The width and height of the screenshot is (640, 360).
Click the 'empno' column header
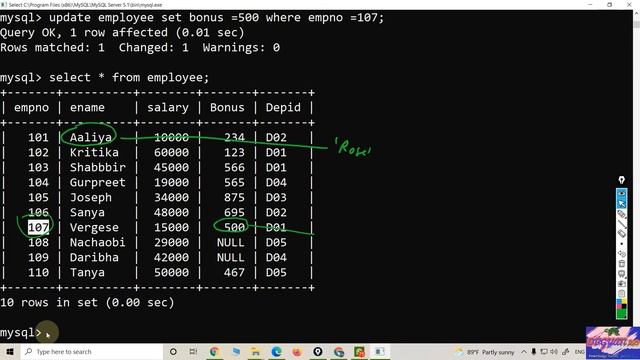(31, 108)
